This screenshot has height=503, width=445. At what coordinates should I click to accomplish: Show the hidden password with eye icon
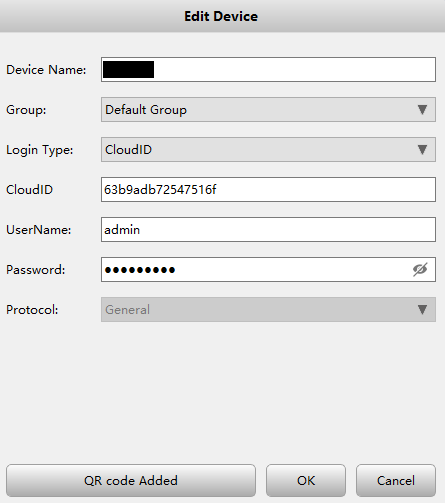click(x=420, y=269)
